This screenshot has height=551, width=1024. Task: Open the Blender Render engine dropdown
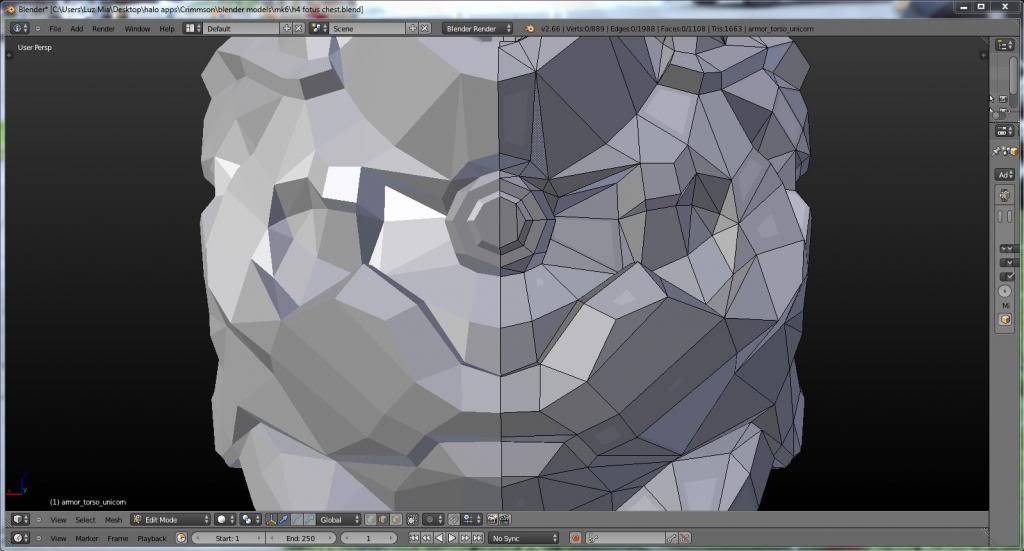(x=477, y=28)
